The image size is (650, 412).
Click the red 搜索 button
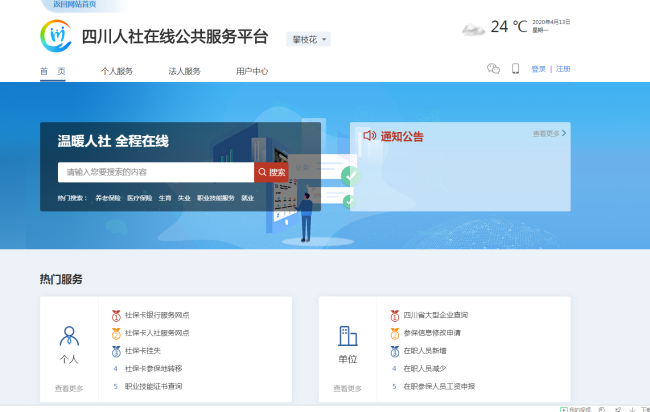271,172
